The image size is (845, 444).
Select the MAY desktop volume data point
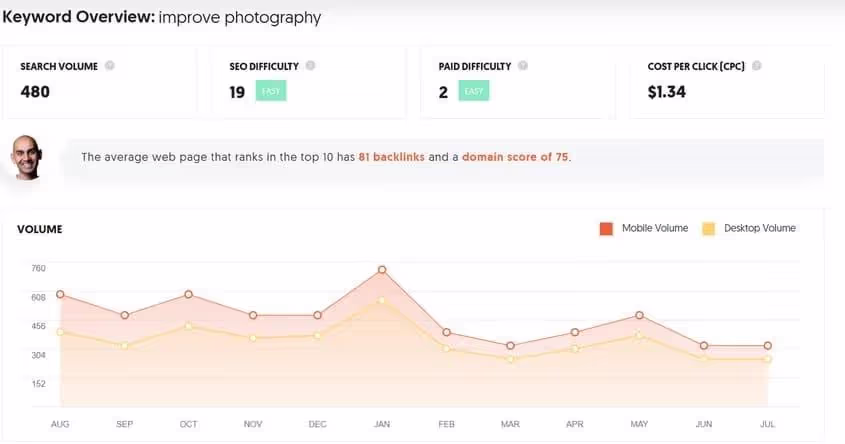(639, 335)
